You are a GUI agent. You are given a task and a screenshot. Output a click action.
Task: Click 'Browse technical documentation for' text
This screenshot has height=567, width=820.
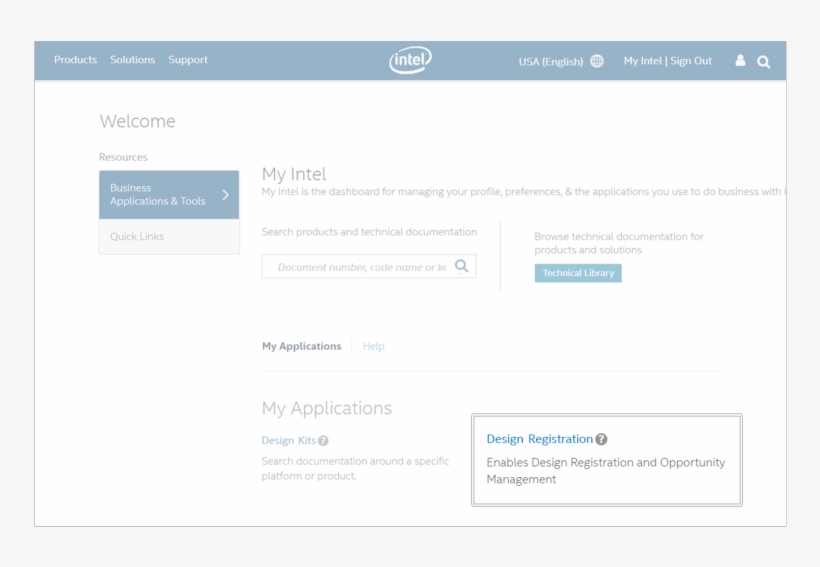tap(619, 236)
